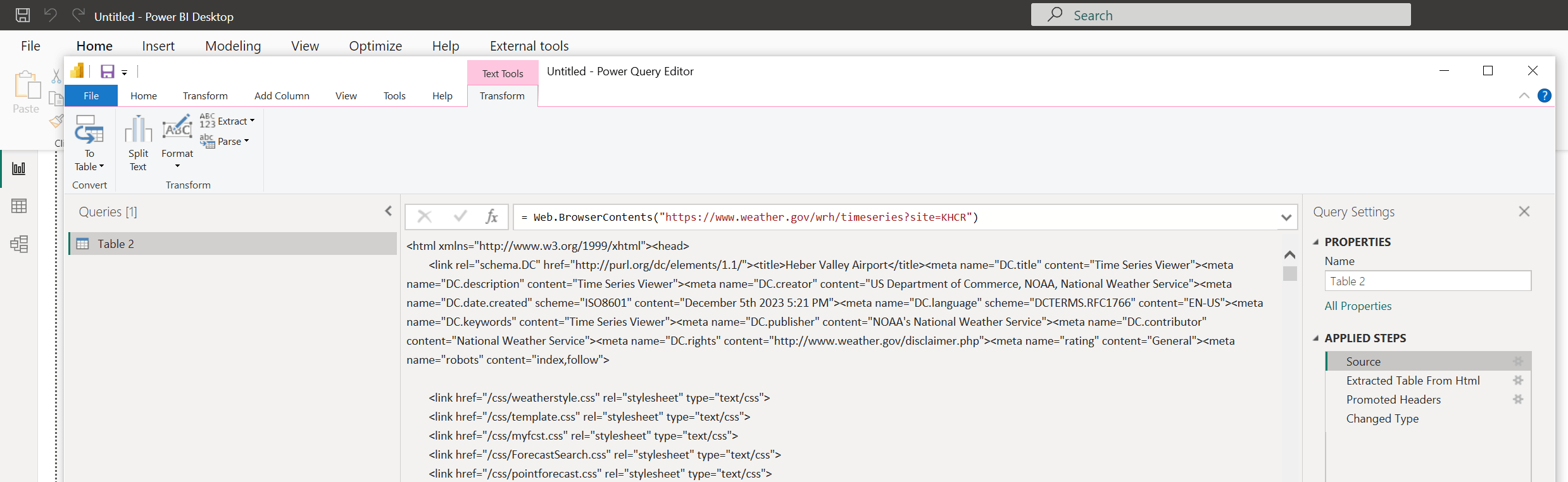Open the Add Column tab
Image resolution: width=1568 pixels, height=482 pixels.
pyautogui.click(x=282, y=96)
